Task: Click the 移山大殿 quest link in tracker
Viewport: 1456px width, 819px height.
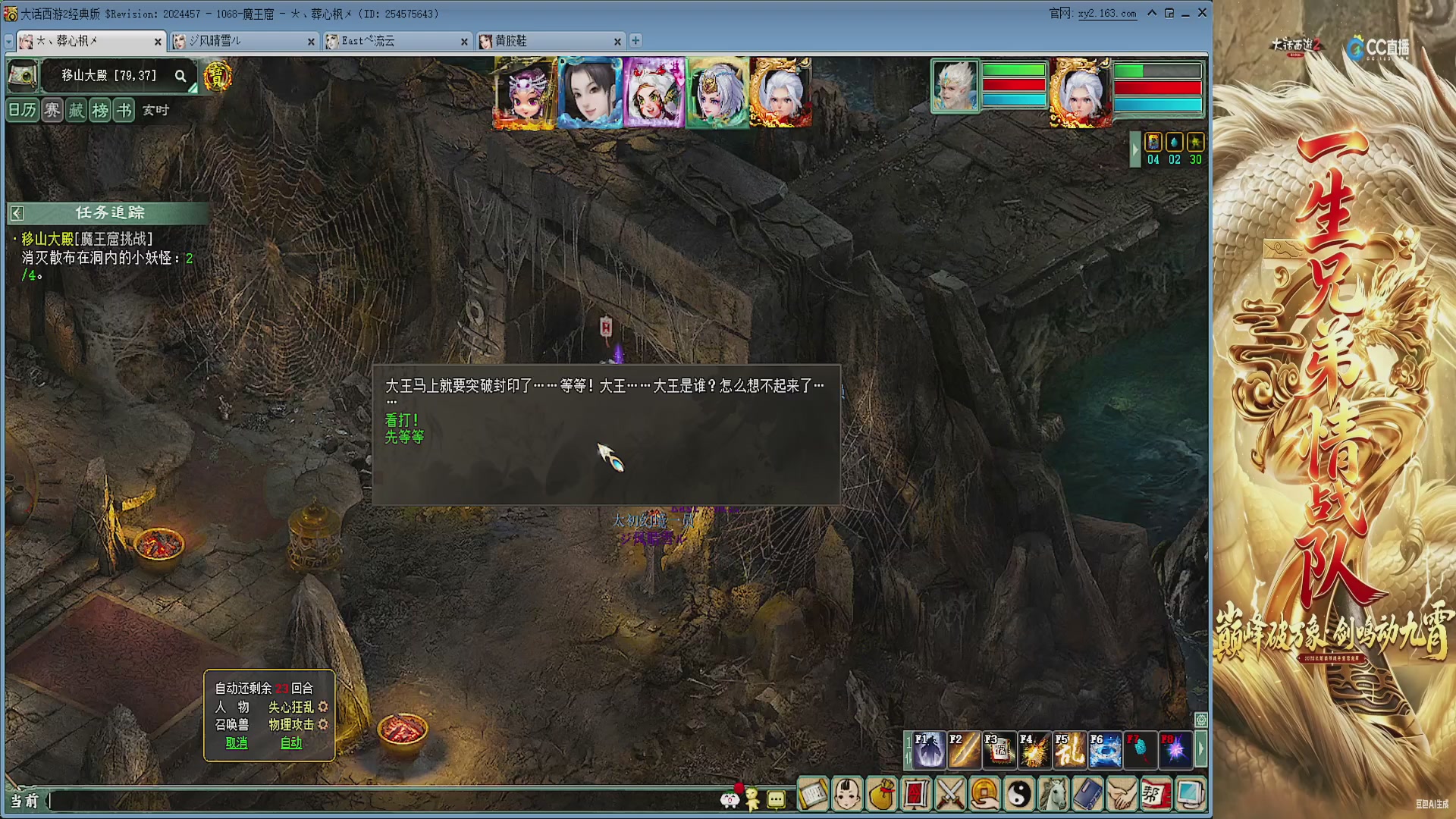Action: click(x=47, y=239)
